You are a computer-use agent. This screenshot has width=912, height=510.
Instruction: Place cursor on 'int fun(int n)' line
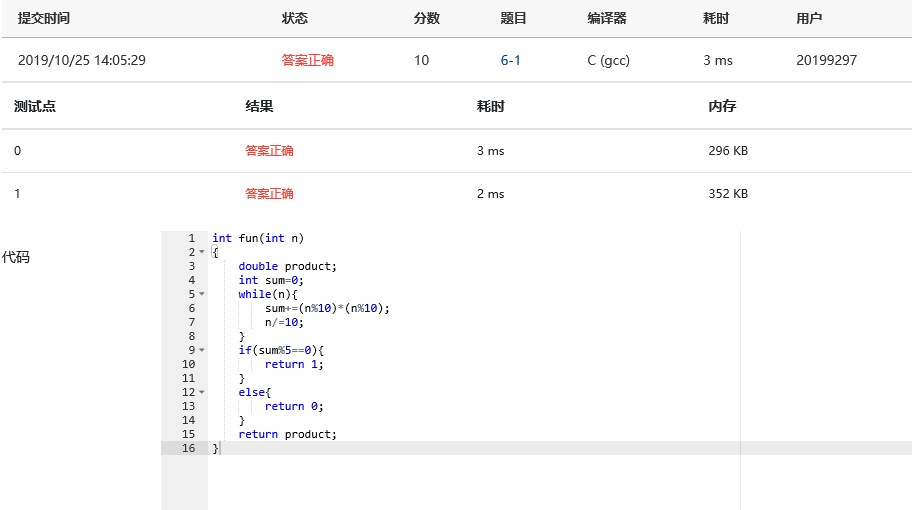coord(257,238)
